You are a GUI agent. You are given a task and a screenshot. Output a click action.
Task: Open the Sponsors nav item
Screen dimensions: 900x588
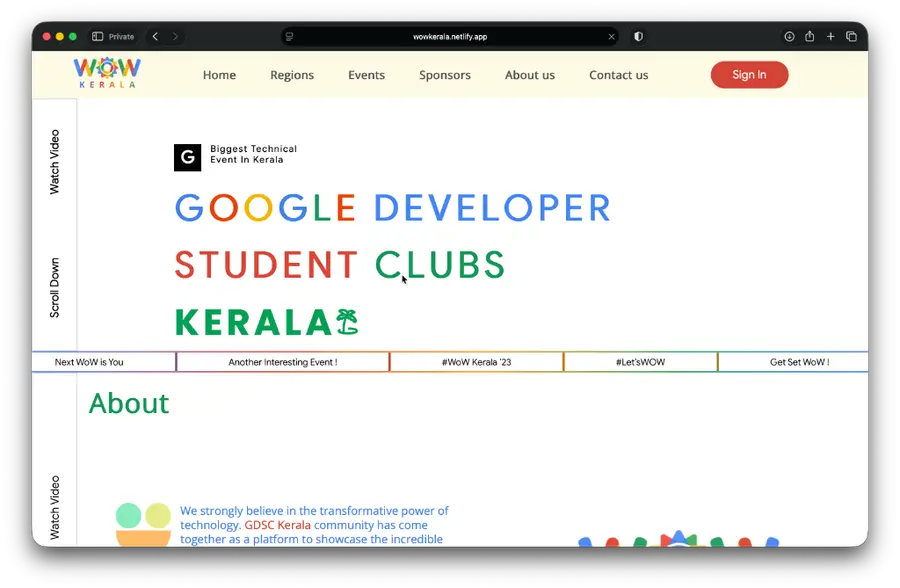tap(445, 75)
